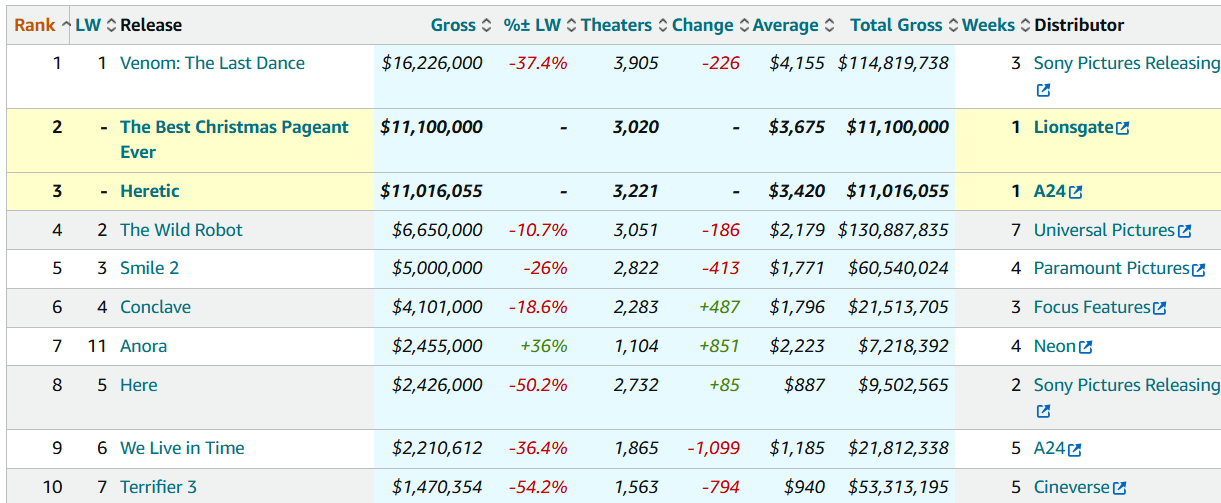The image size is (1221, 503).
Task: Click external link icon beside Universal Pictures
Action: coord(1184,231)
